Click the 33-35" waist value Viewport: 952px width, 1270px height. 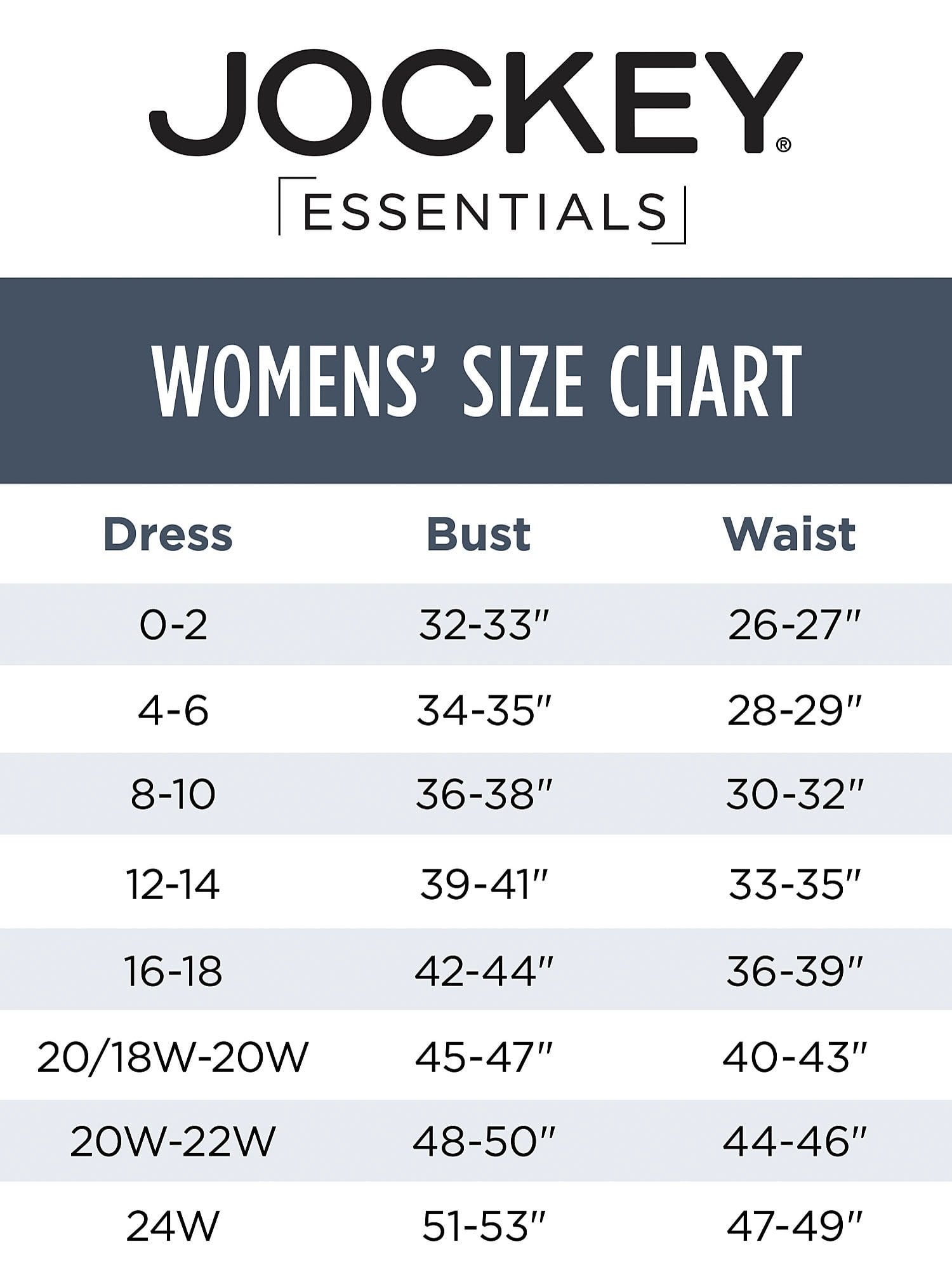click(795, 884)
